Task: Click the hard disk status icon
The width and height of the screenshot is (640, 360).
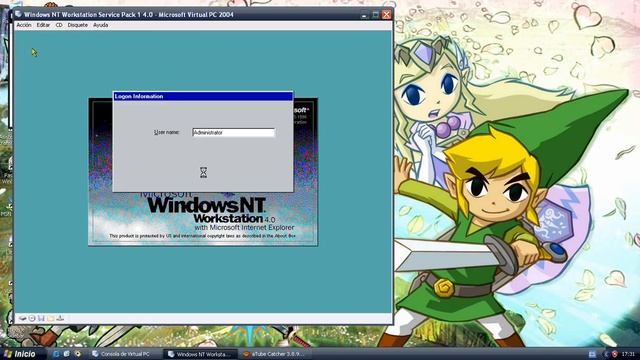Action: click(22, 318)
